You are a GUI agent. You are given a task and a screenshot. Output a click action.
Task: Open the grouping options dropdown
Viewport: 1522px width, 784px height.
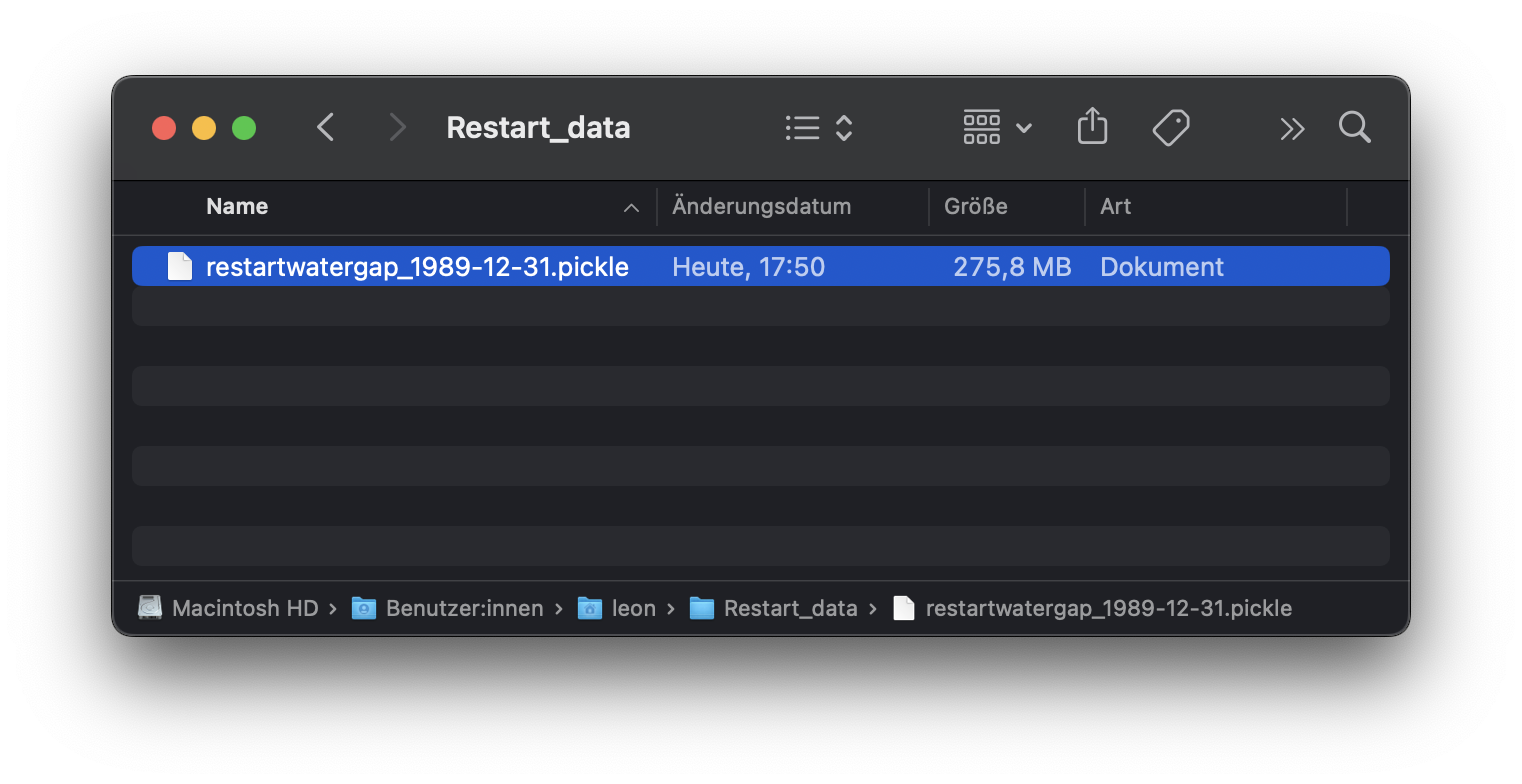click(x=996, y=128)
